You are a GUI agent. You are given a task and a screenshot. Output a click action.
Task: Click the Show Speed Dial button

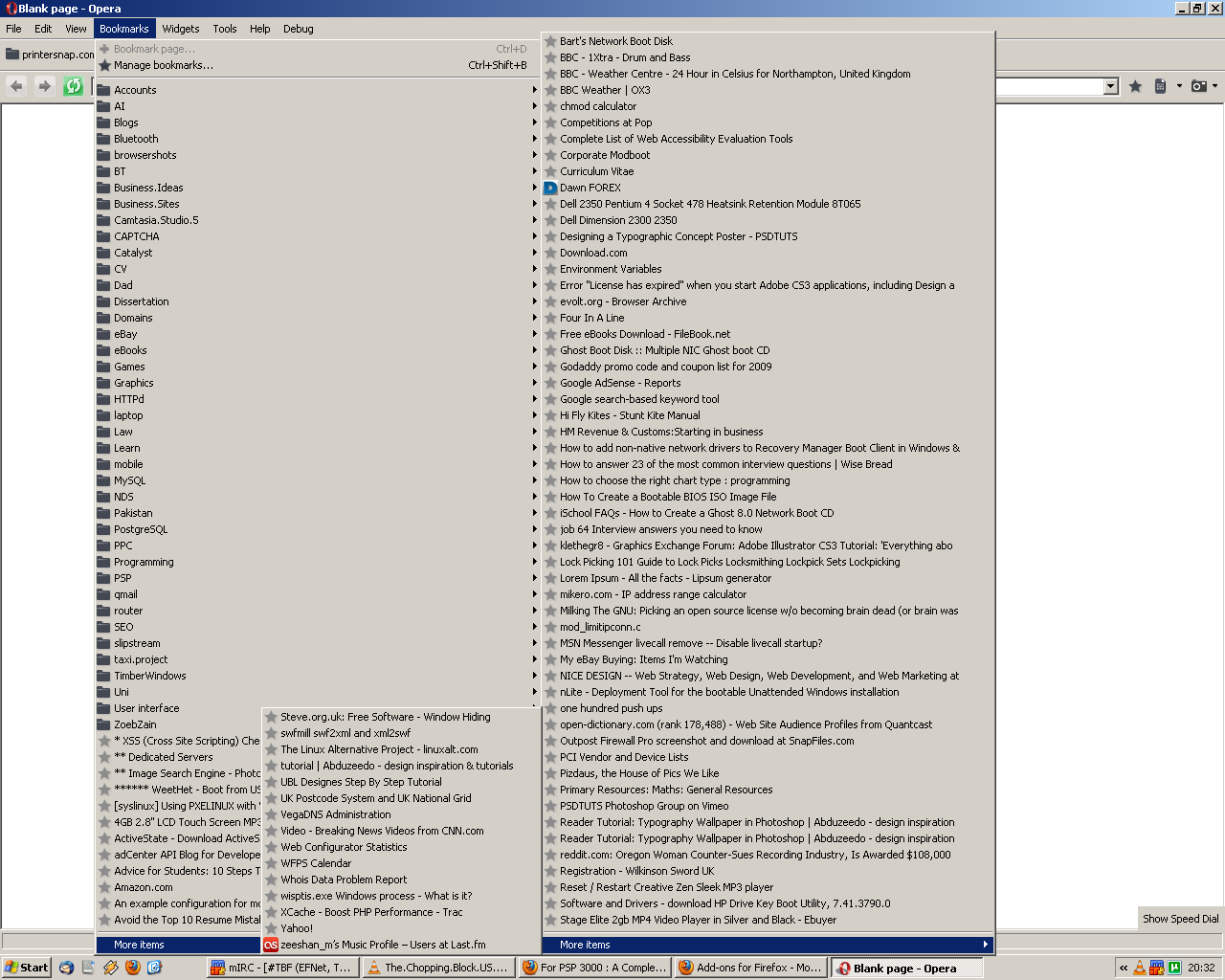tap(1180, 919)
